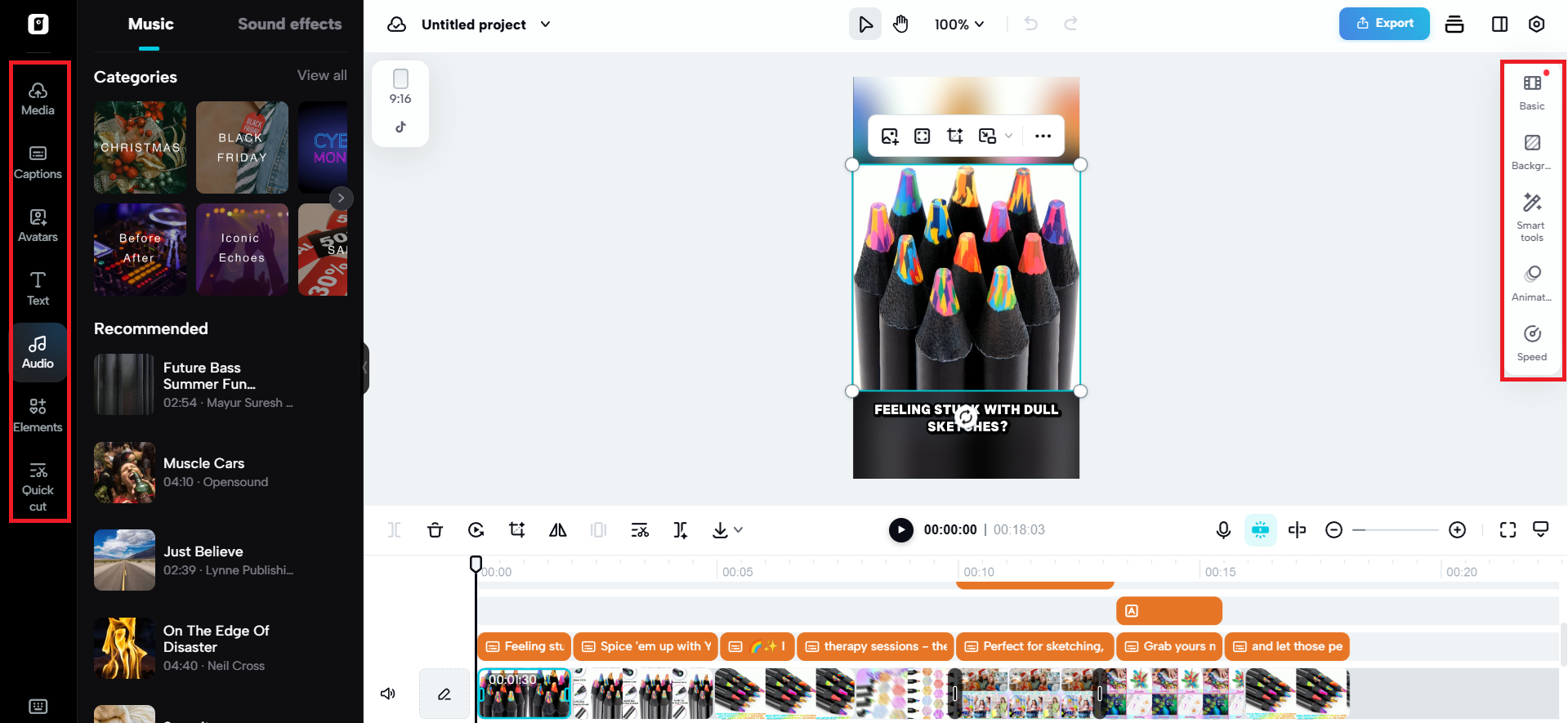Select the Future Bass Summer Fun track

(x=221, y=384)
